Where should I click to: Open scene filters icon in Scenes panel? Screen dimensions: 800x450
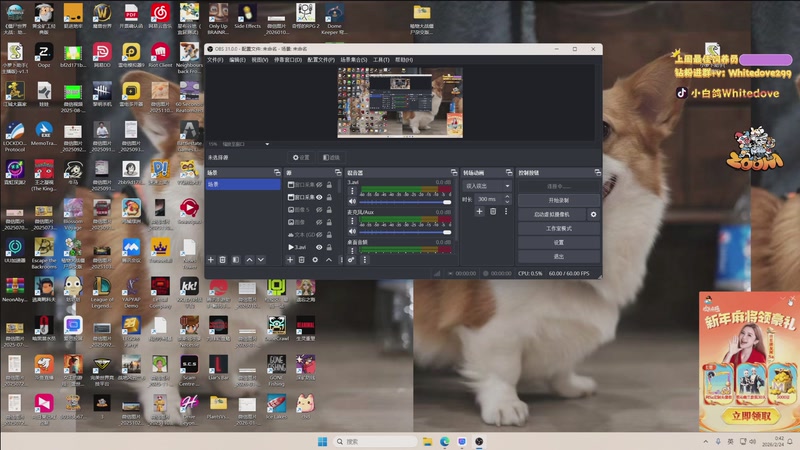[236, 260]
